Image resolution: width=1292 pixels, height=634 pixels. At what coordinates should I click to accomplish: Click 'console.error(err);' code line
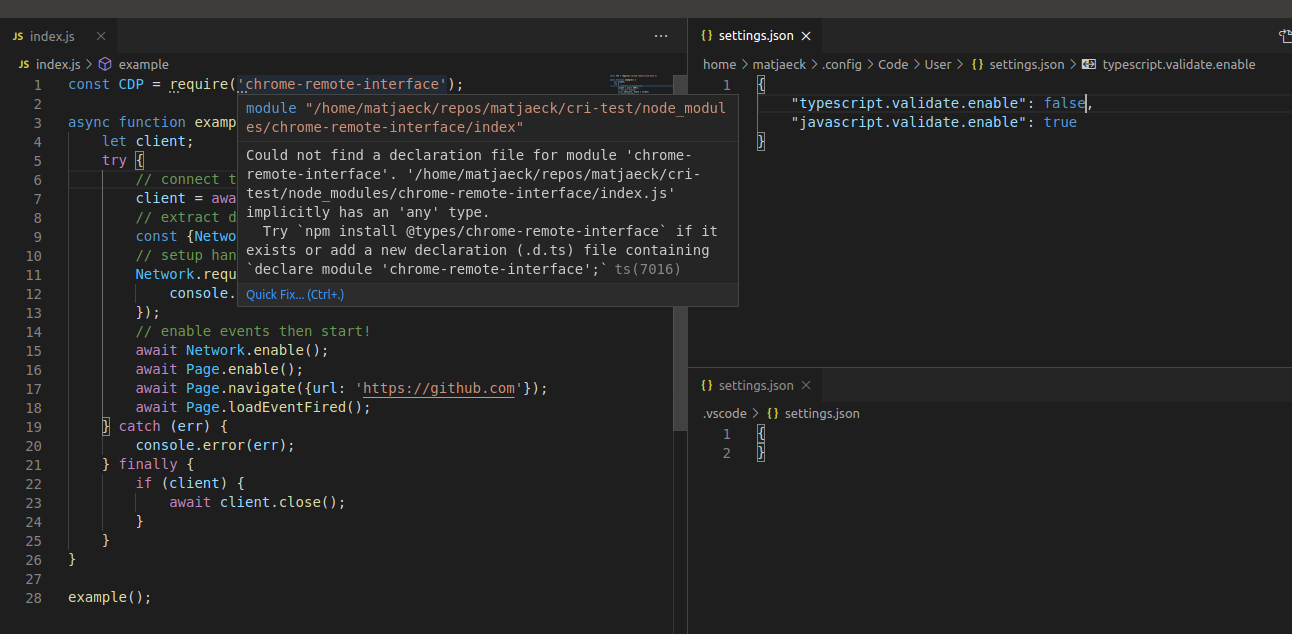(215, 445)
